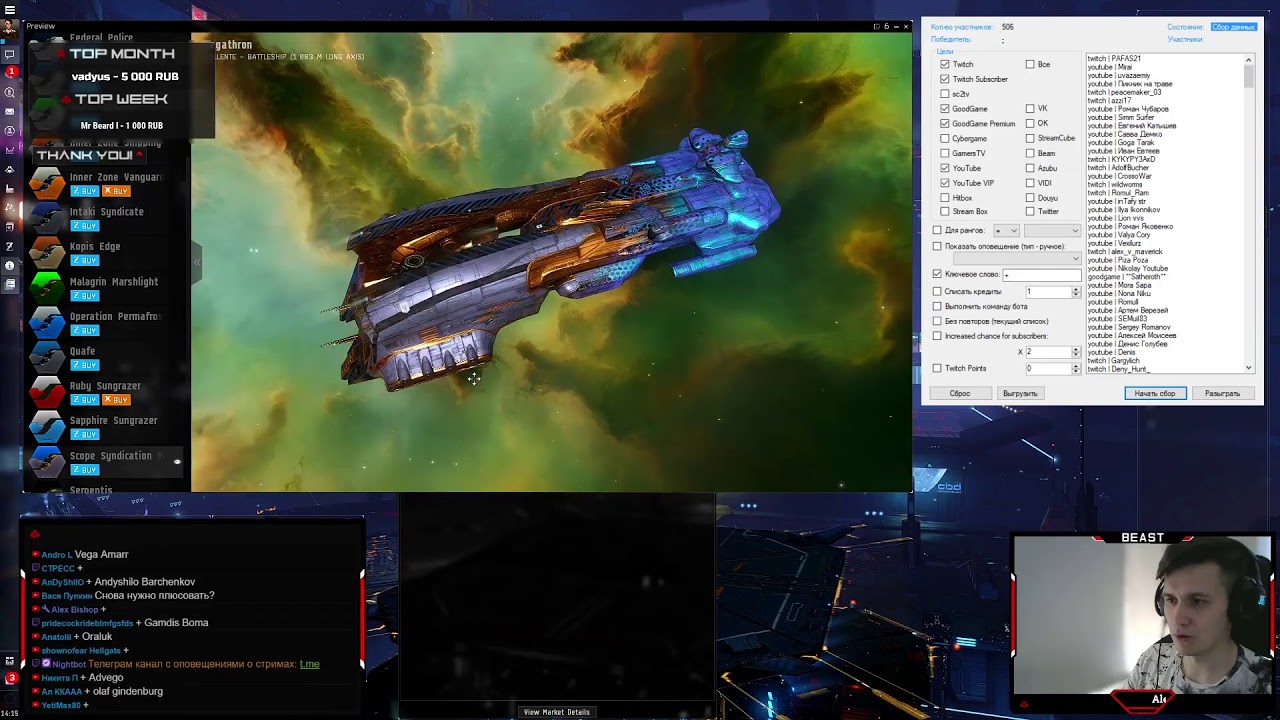Viewport: 1280px width, 720px height.
Task: Select the Kopis Edge skin icon
Action: pyautogui.click(x=47, y=253)
